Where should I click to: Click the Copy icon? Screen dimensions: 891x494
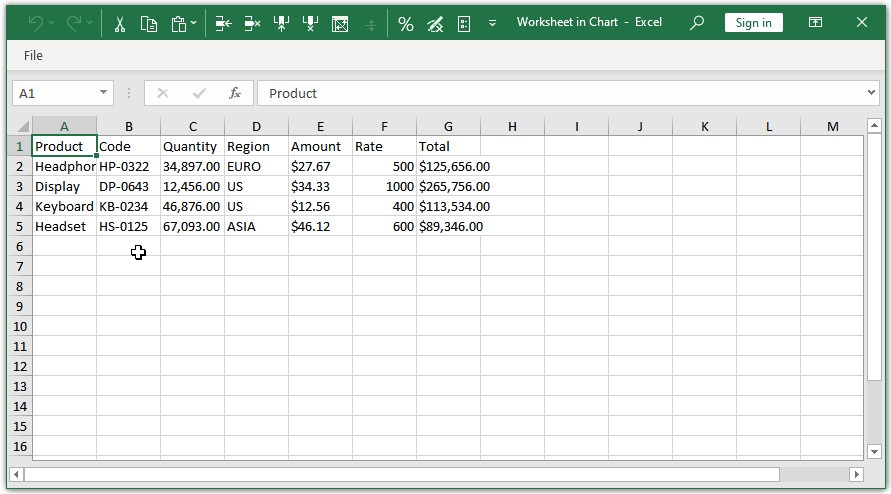[x=149, y=24]
